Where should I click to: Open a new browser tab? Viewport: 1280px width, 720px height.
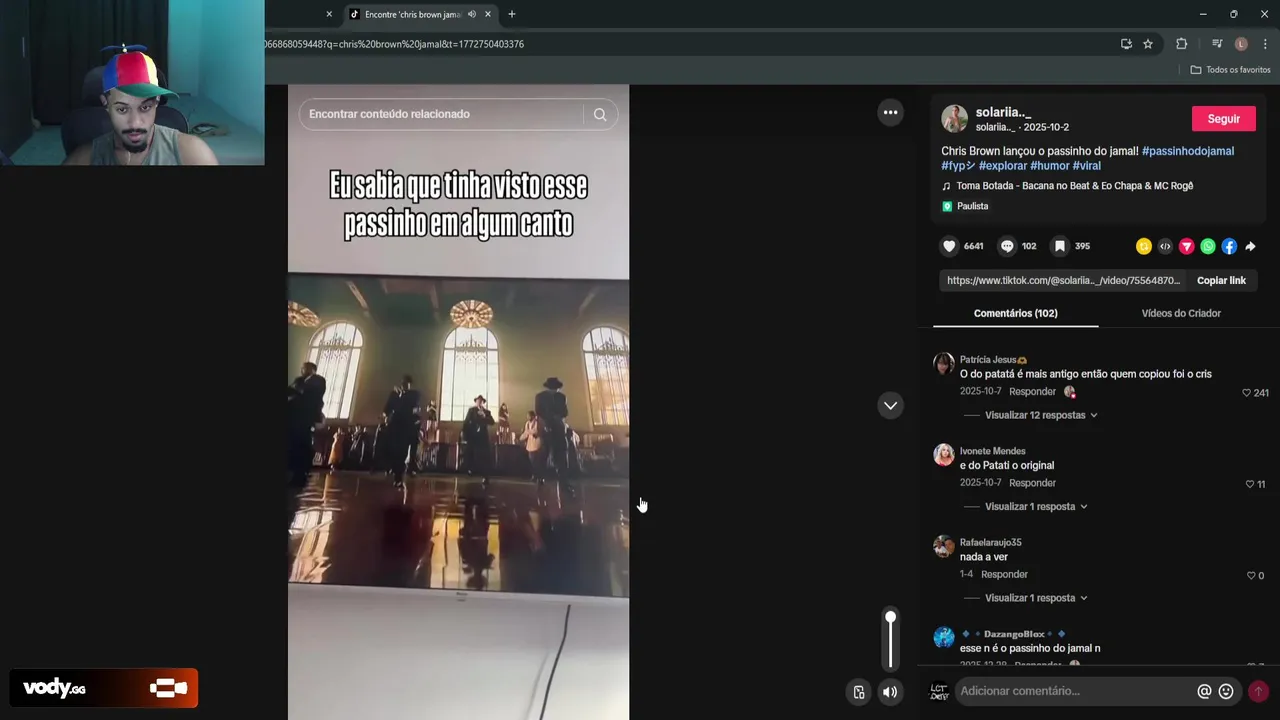[x=512, y=14]
